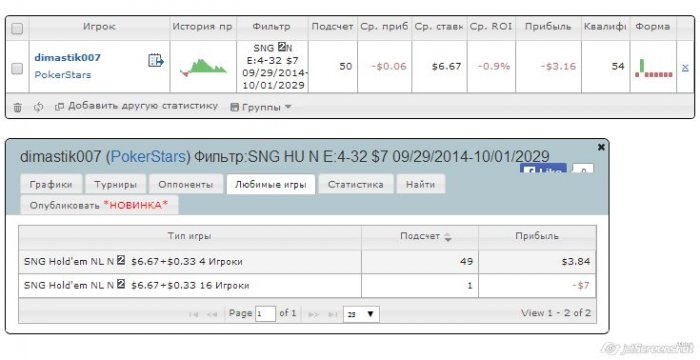This screenshot has height=360, width=700.
Task: Click the refresh arrows icon
Action: pyautogui.click(x=39, y=107)
